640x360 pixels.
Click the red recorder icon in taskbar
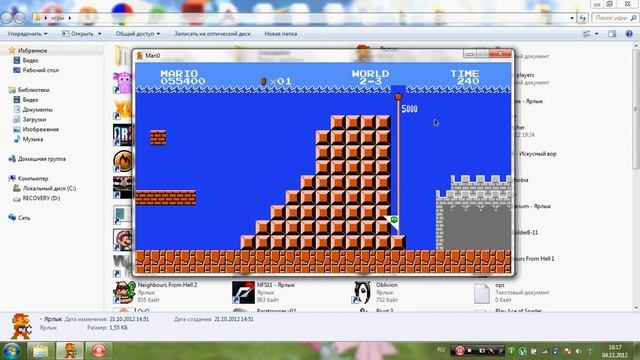[x=98, y=351]
